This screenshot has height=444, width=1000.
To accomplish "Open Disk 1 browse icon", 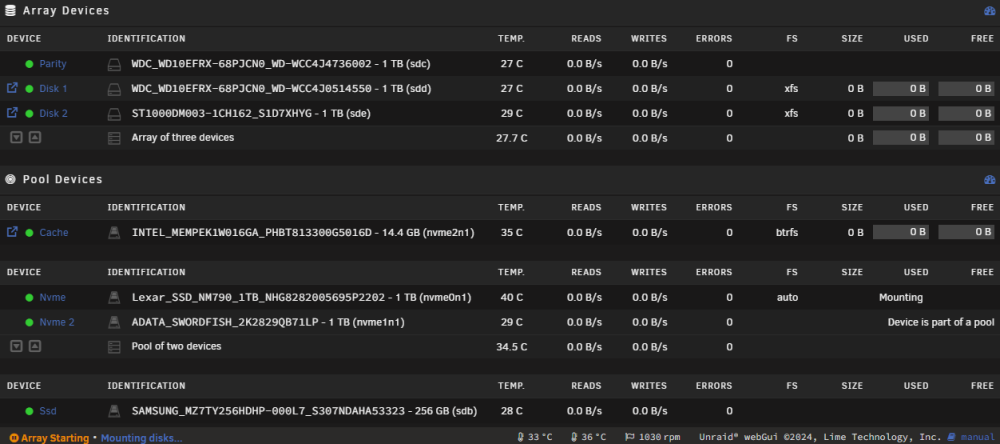I will point(12,88).
